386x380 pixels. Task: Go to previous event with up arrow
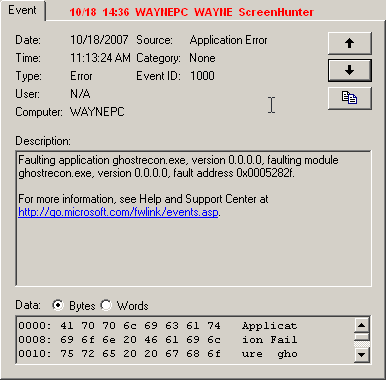(x=350, y=43)
